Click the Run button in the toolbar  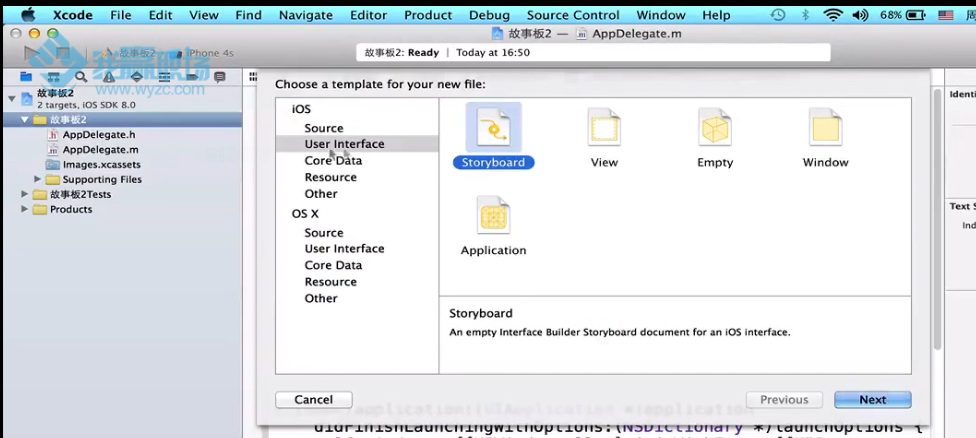coord(32,54)
